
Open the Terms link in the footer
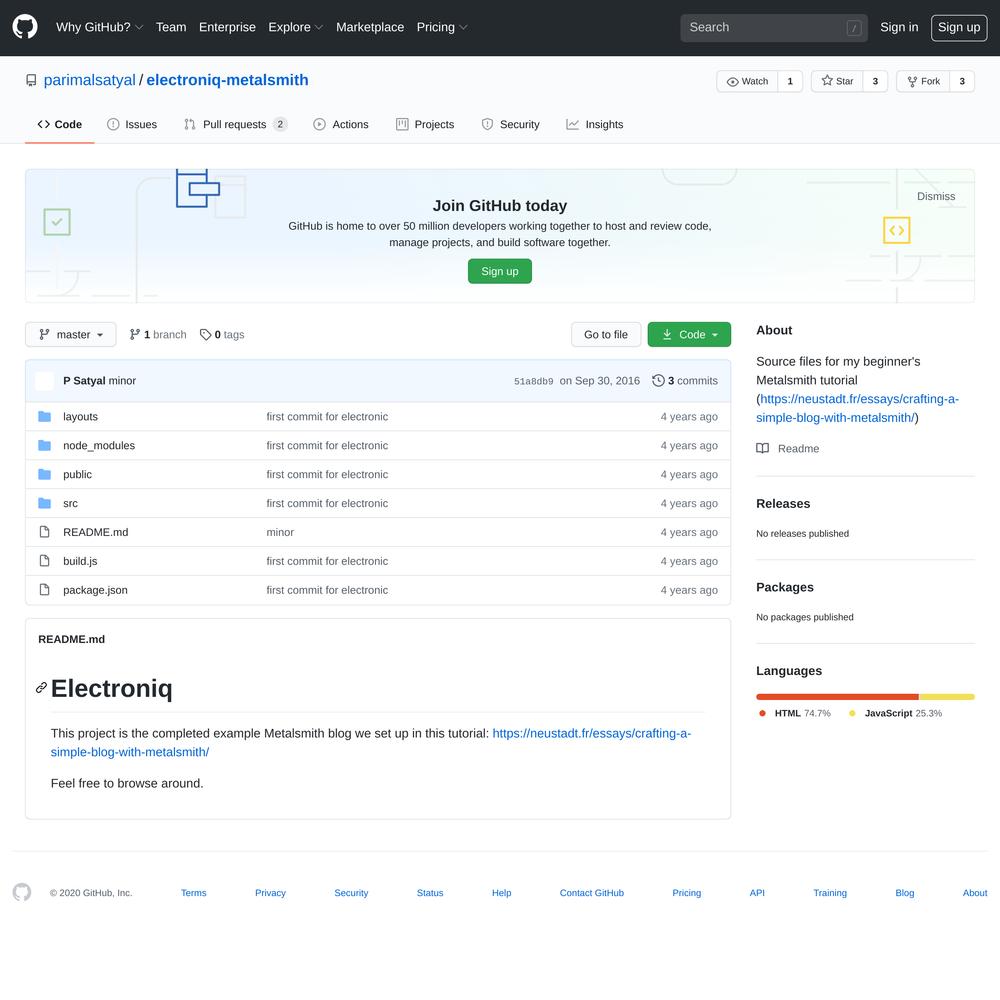[193, 893]
